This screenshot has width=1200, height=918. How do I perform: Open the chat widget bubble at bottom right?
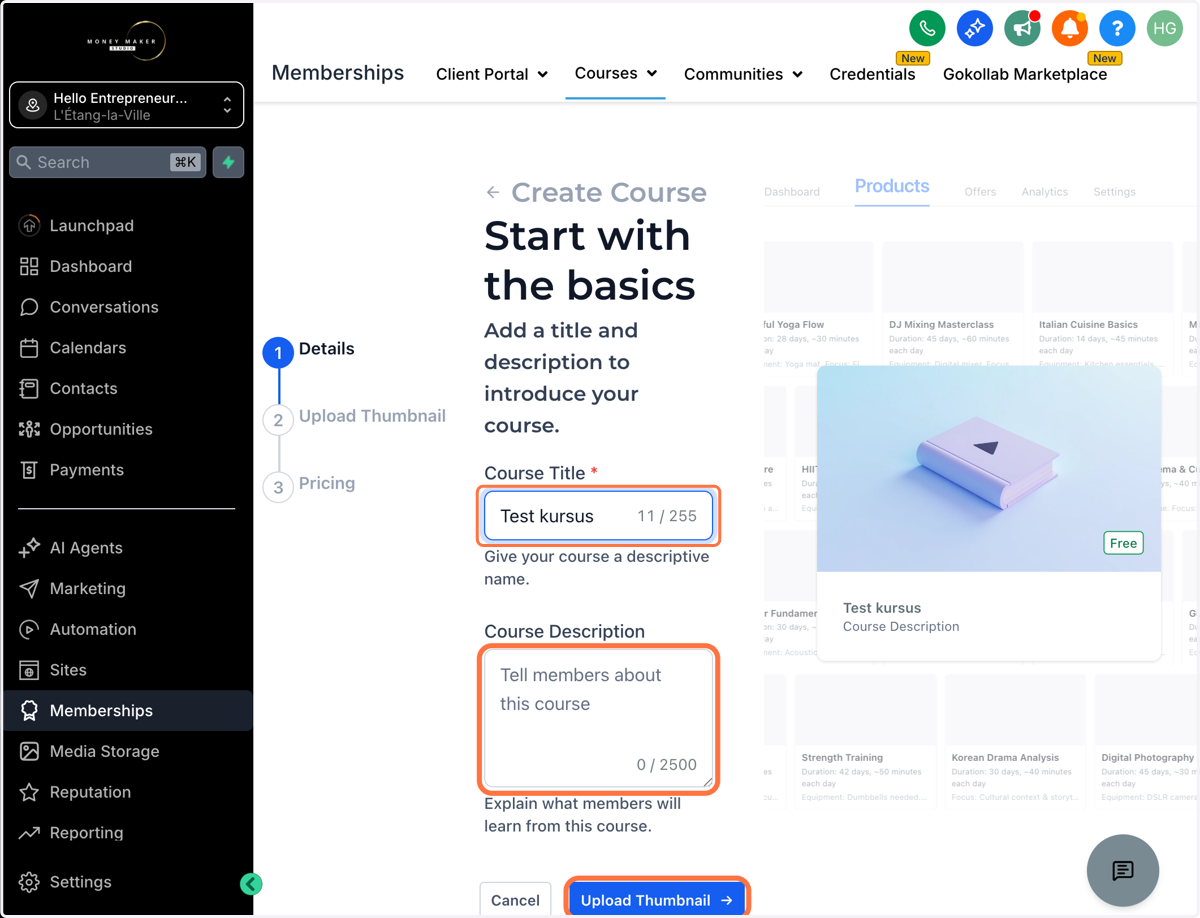pyautogui.click(x=1123, y=870)
